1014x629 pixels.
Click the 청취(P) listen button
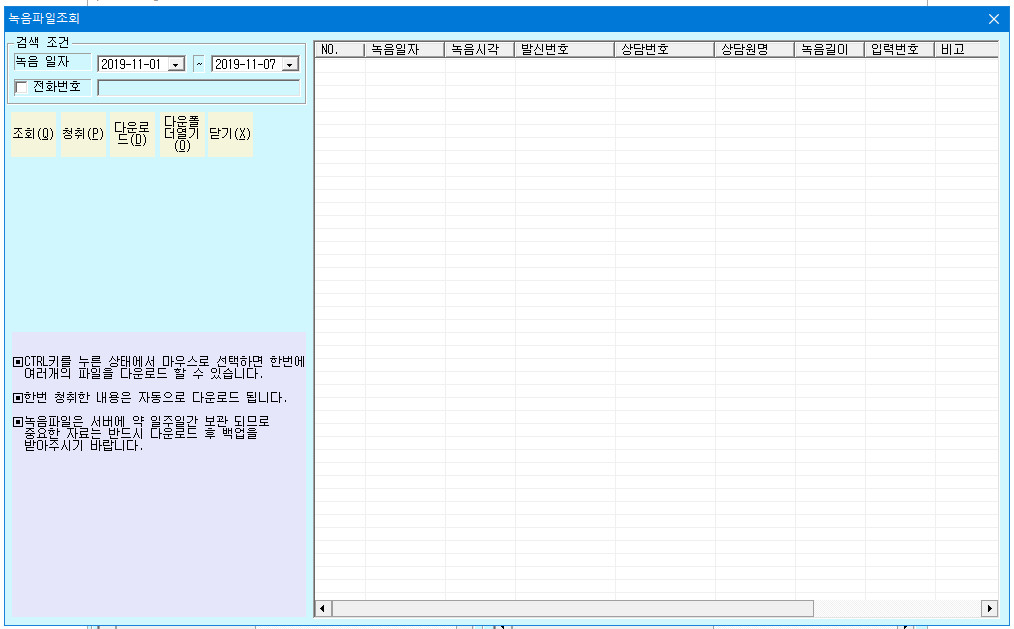[83, 134]
